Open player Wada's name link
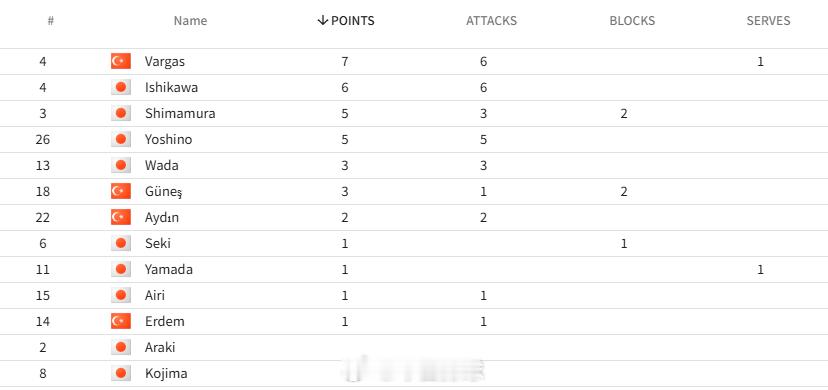 pyautogui.click(x=162, y=165)
